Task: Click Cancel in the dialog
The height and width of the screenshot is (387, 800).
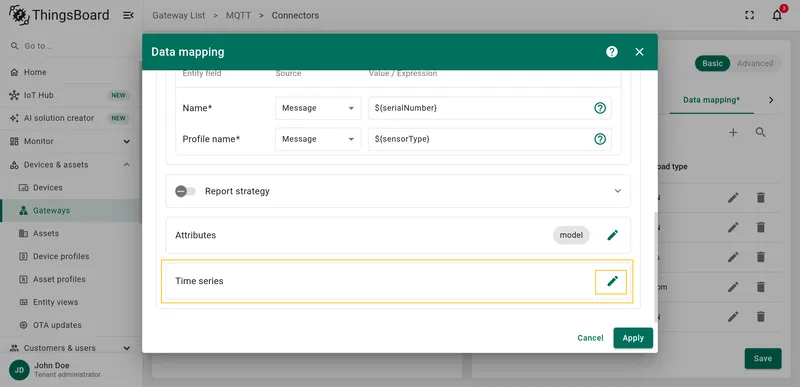Action: coord(590,338)
